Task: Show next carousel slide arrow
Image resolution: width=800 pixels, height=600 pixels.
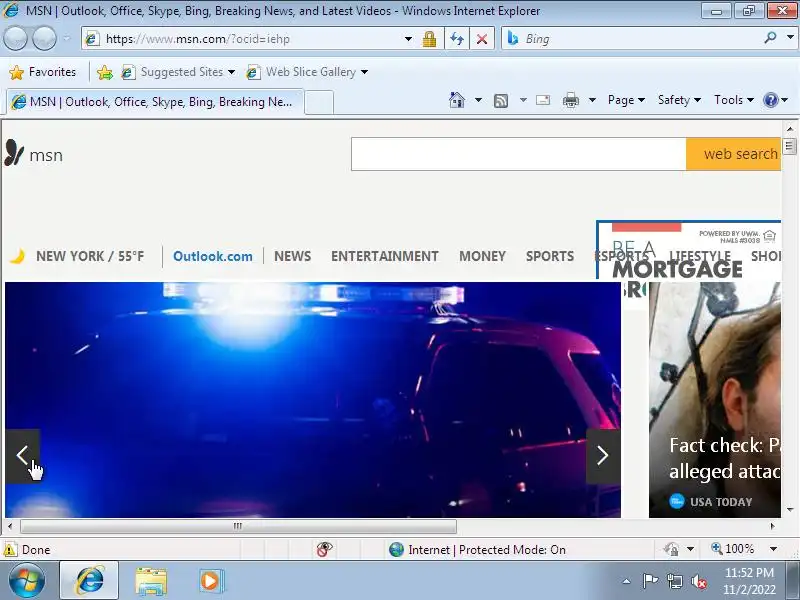Action: 603,456
